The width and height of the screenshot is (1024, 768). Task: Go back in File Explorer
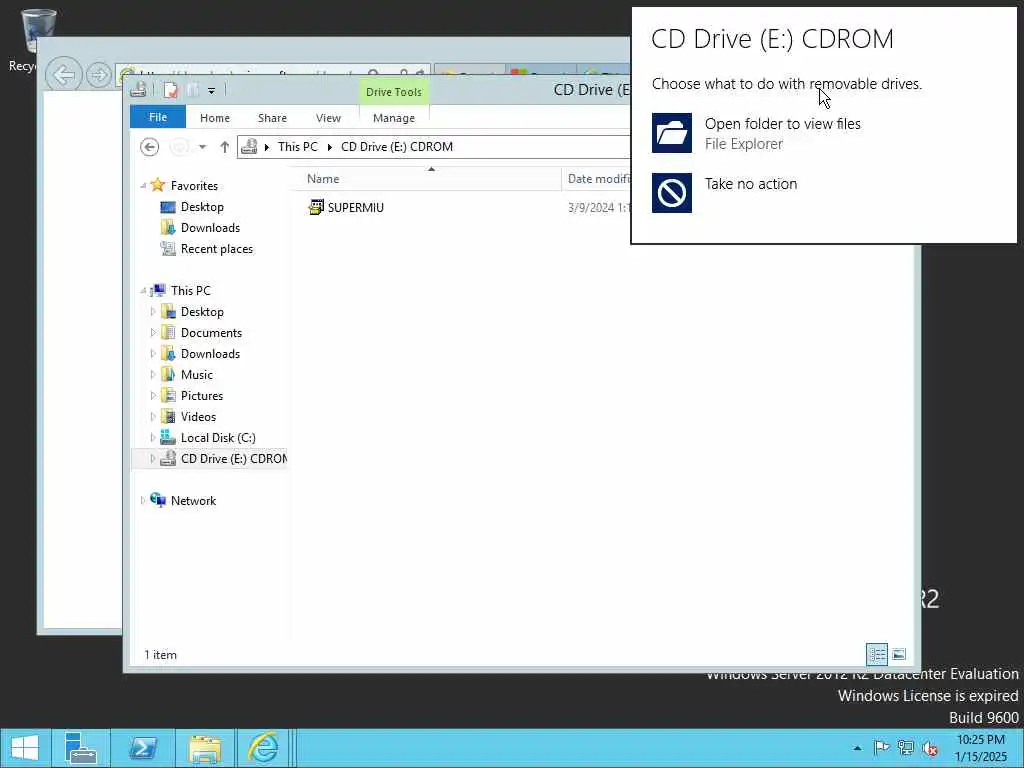(x=150, y=147)
